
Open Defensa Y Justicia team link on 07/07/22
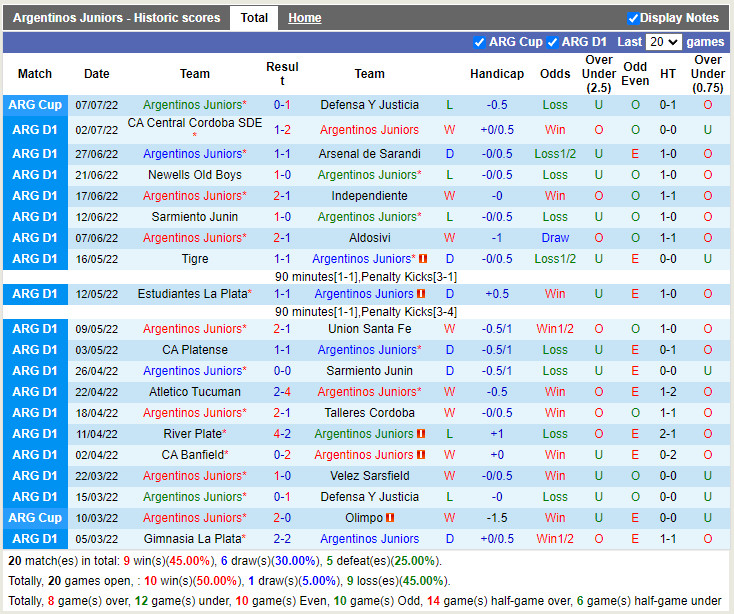369,105
